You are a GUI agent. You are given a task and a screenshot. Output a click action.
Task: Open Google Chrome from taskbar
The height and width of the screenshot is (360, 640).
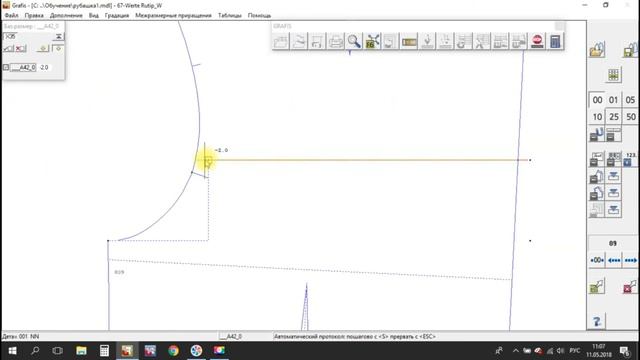pyautogui.click(x=173, y=351)
